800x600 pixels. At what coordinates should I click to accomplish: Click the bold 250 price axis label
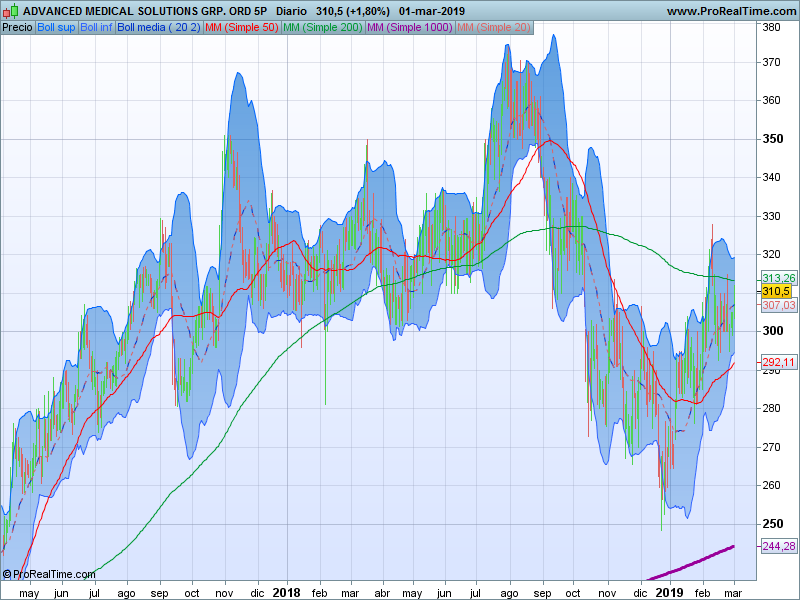tap(772, 524)
